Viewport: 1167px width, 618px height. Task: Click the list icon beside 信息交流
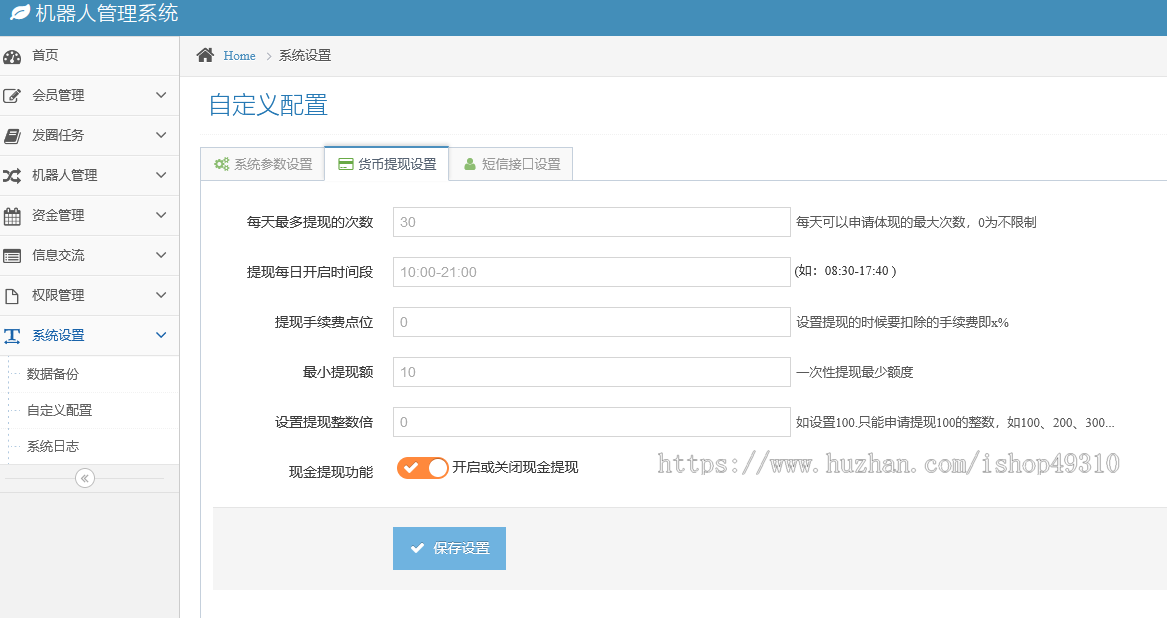12,256
